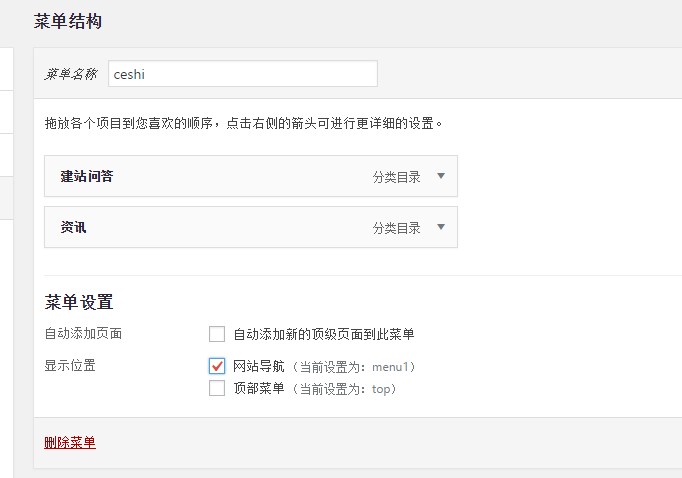Enable the 自动添加新的顶级页面到此菜单 checkbox
The image size is (682, 478).
pyautogui.click(x=217, y=334)
